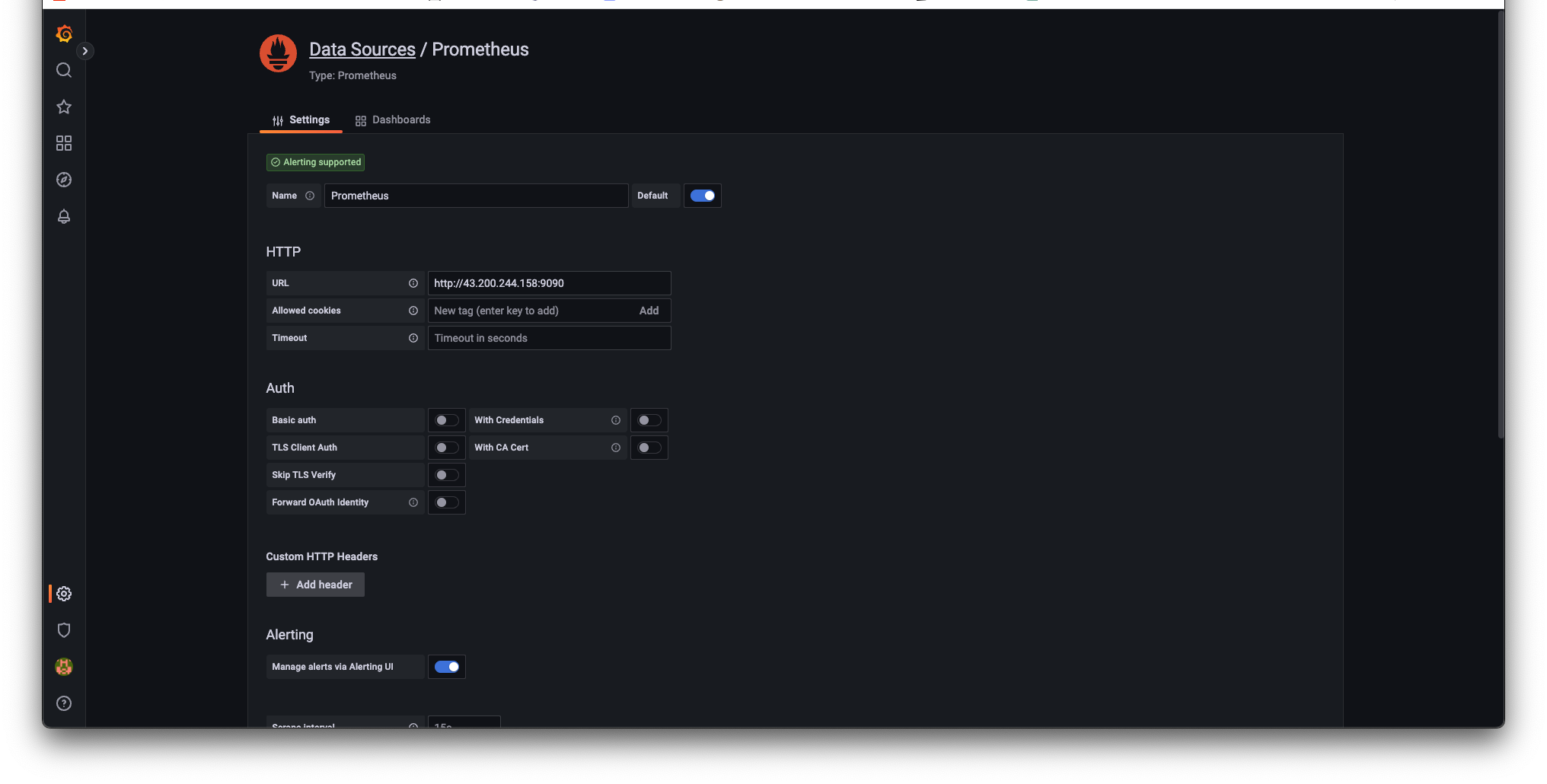Click info icon beside URL label

[413, 283]
